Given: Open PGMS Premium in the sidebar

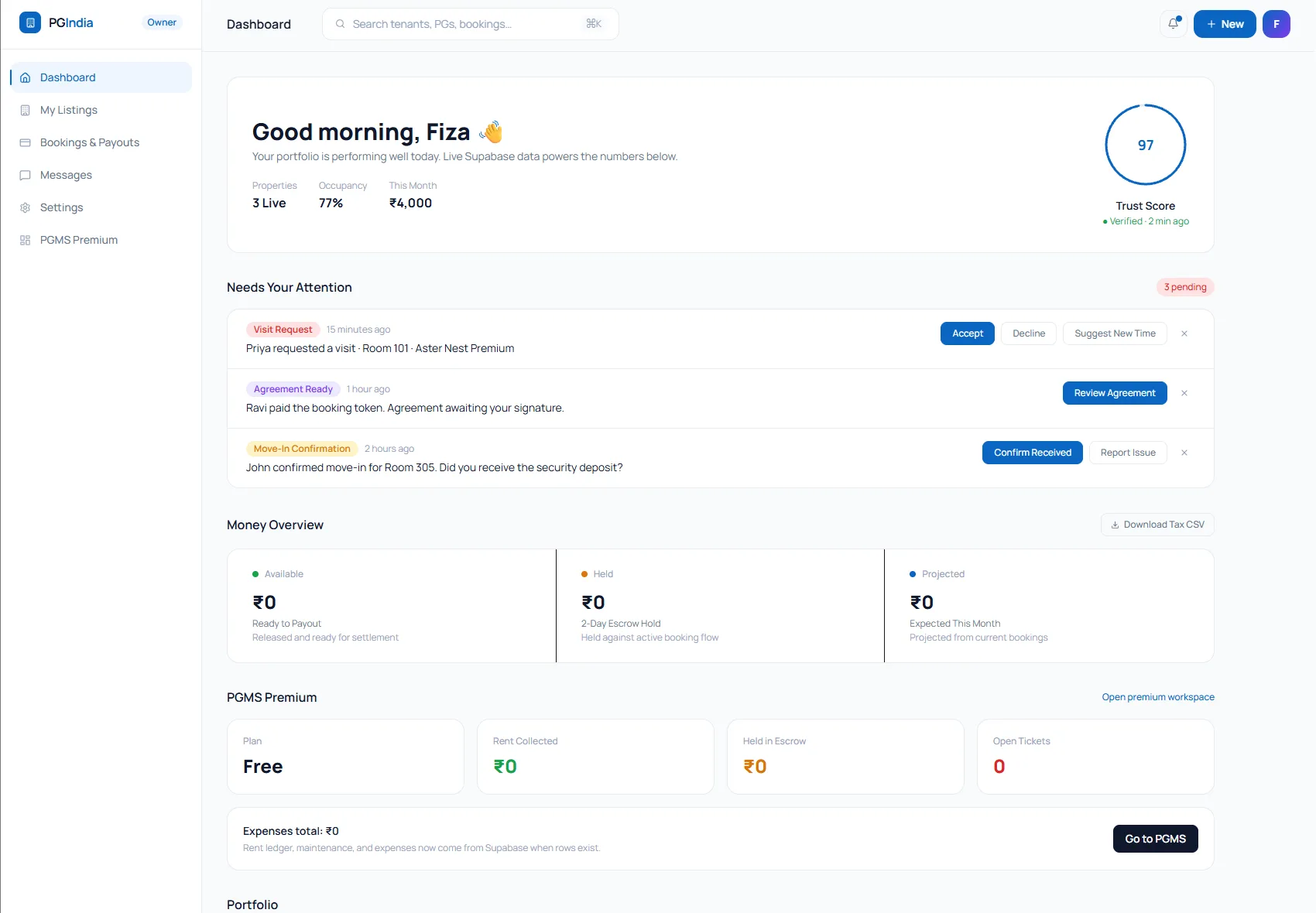Looking at the screenshot, I should coord(101,240).
